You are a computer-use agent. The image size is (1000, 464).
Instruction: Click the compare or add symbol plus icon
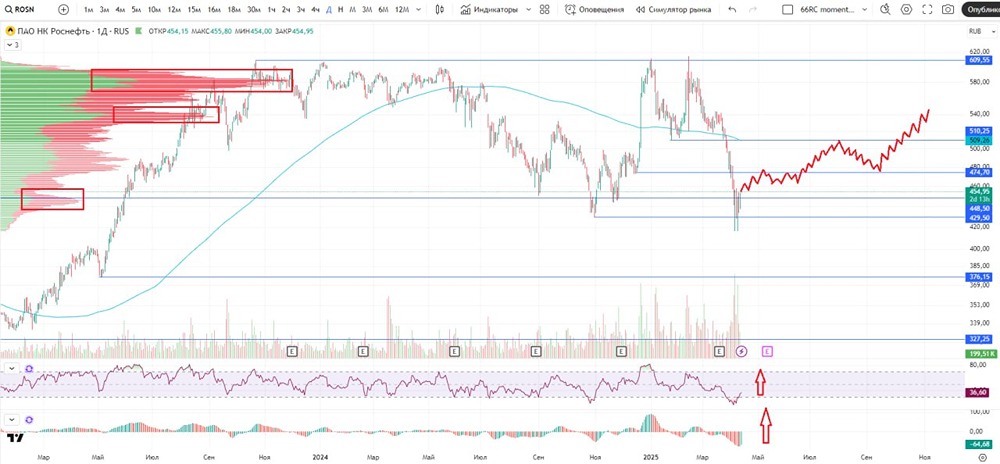tap(63, 10)
